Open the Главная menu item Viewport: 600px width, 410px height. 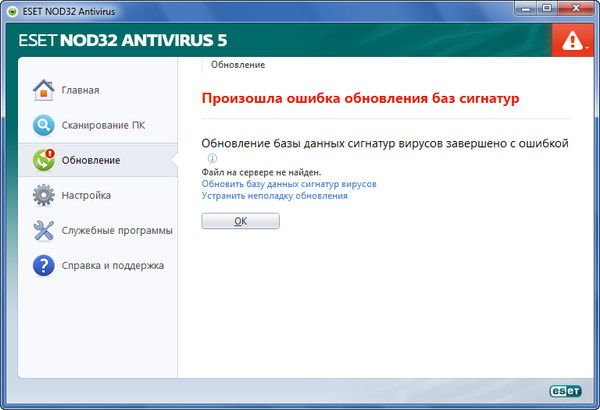(80, 90)
